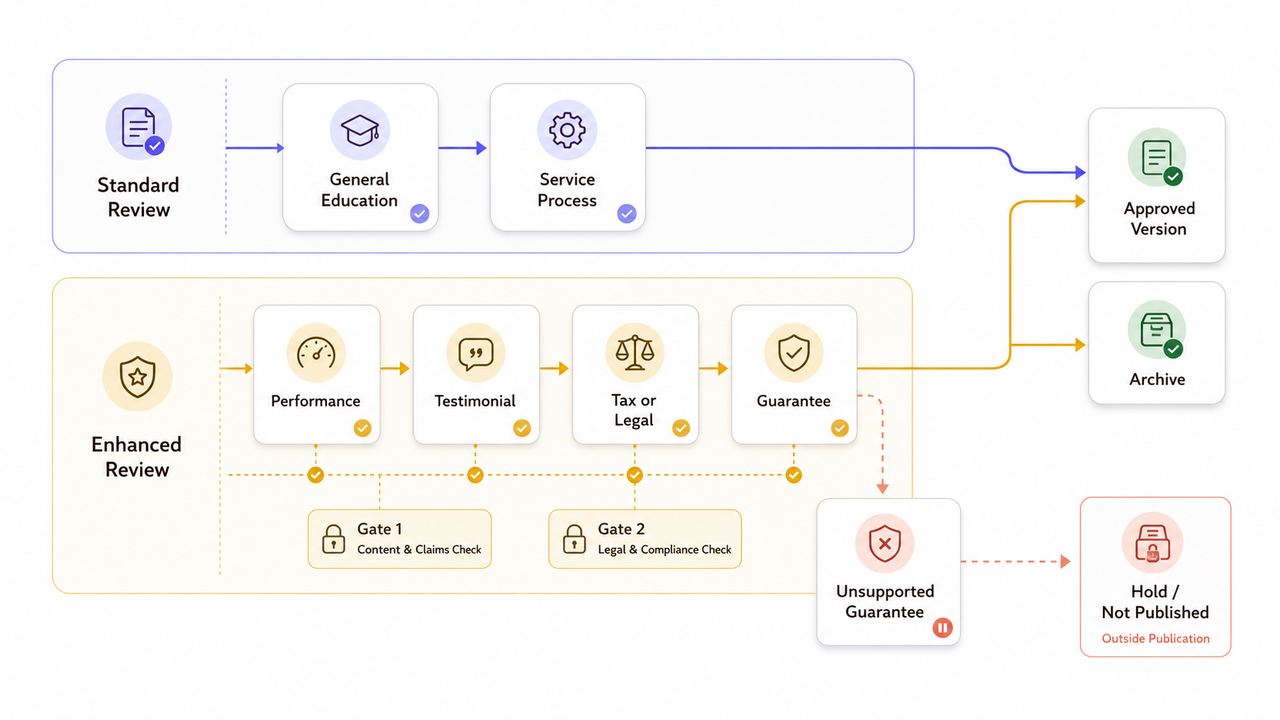The height and width of the screenshot is (720, 1280).
Task: Click the 'Outside Publication' red caption
Action: [x=1155, y=638]
